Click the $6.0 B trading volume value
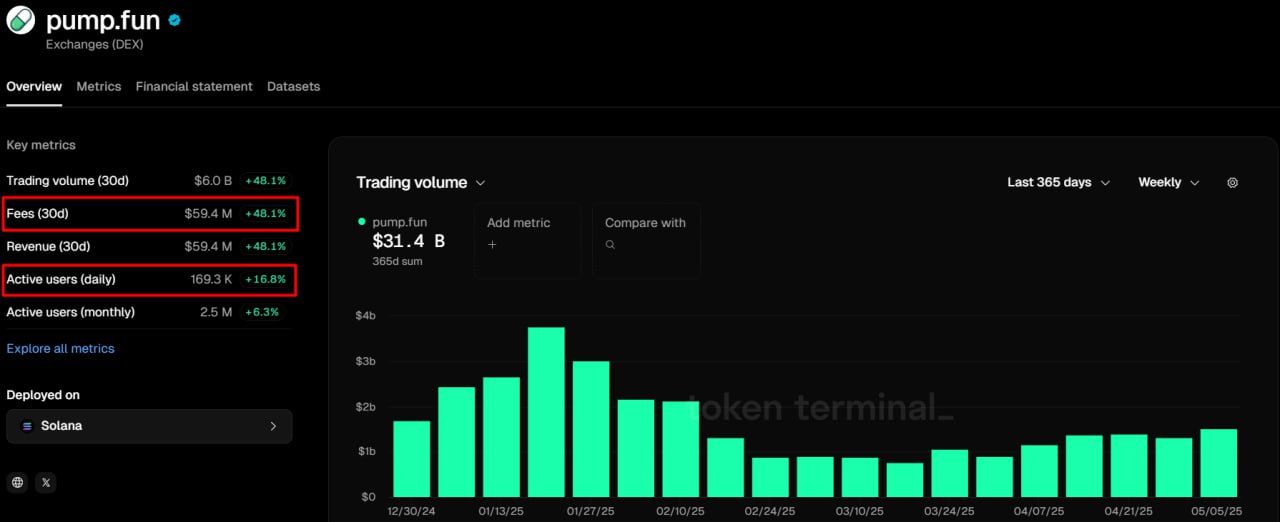This screenshot has width=1280, height=522. [x=213, y=181]
